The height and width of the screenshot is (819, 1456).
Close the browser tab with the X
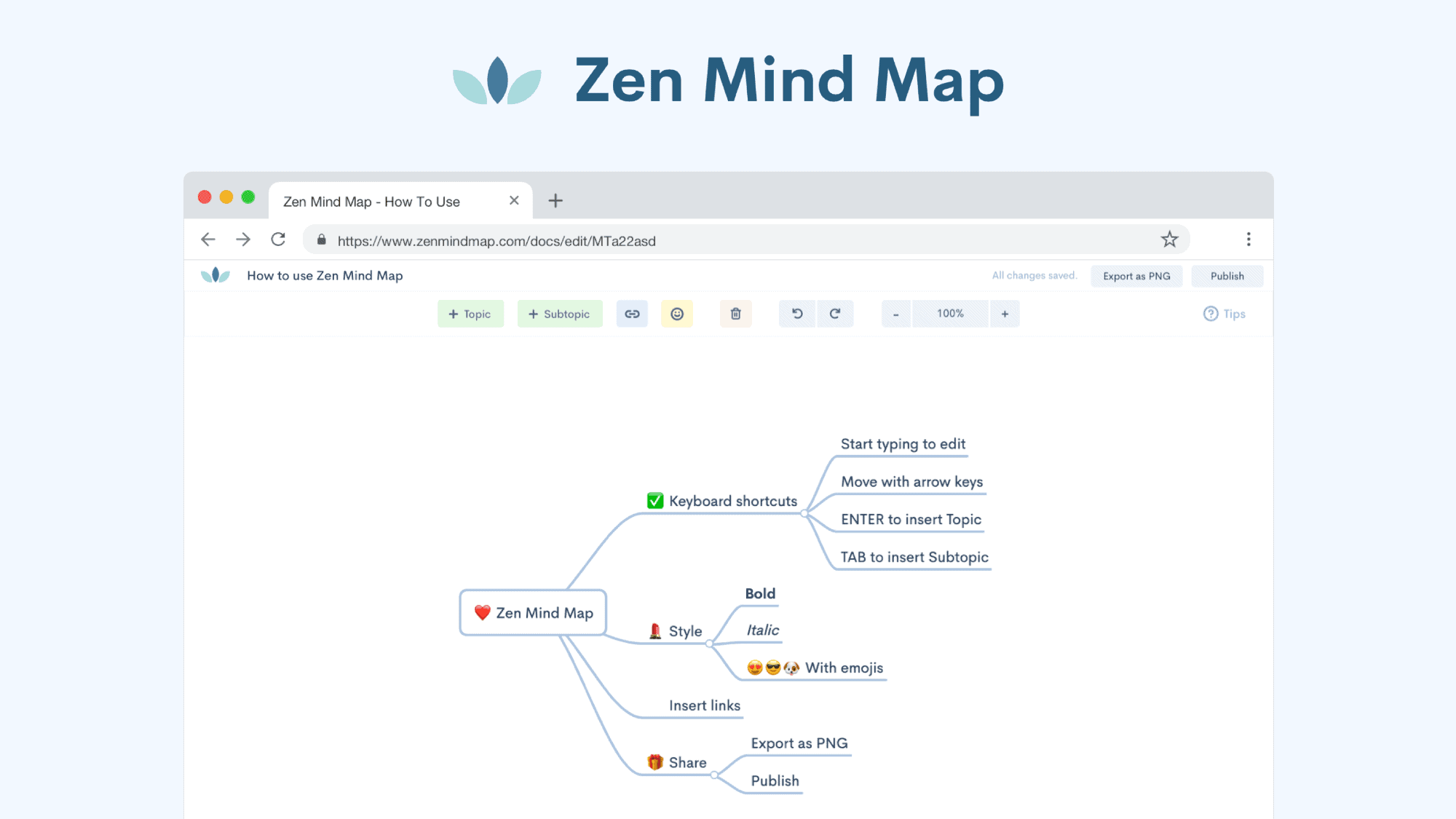514,200
